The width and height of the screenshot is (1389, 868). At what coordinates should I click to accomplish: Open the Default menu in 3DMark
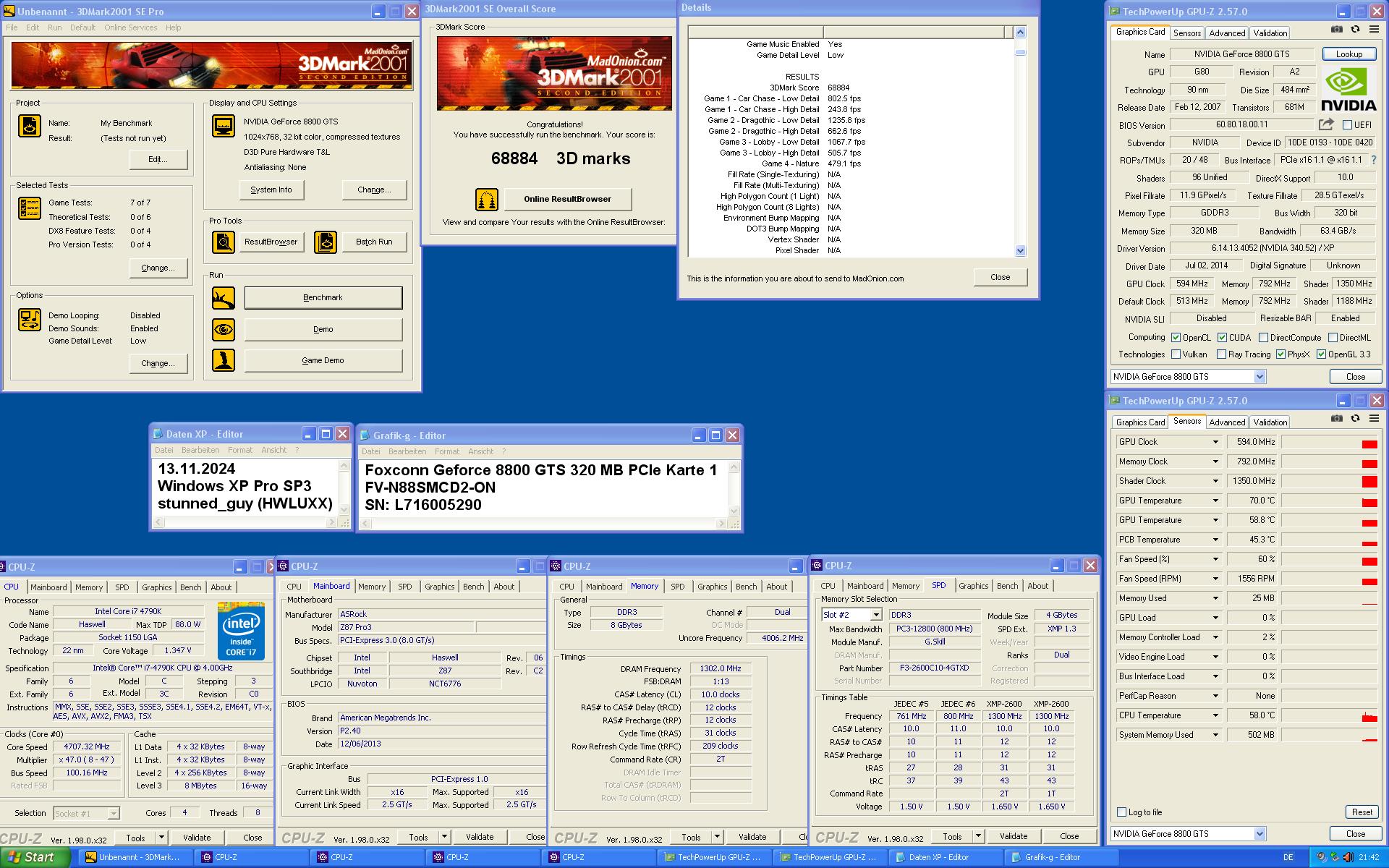point(82,27)
